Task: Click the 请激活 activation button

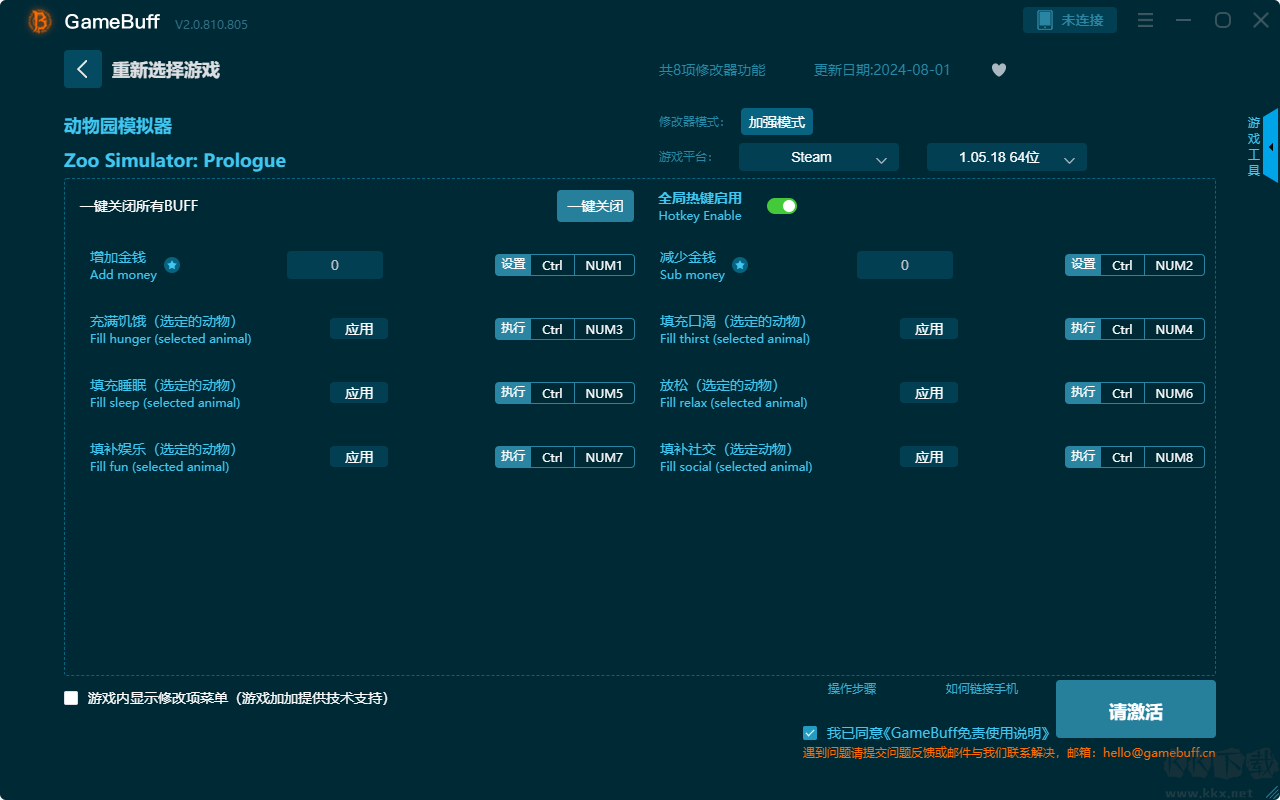Action: [1136, 709]
